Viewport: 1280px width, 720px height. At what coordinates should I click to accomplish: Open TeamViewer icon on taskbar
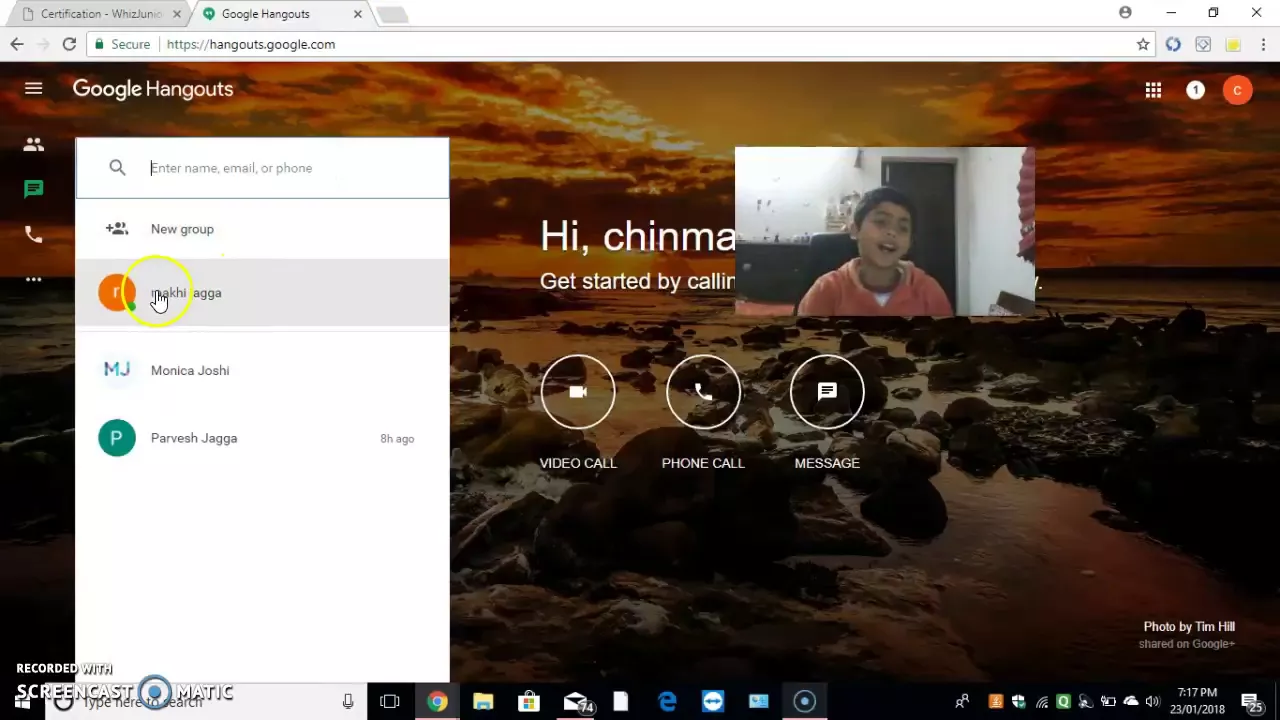713,702
